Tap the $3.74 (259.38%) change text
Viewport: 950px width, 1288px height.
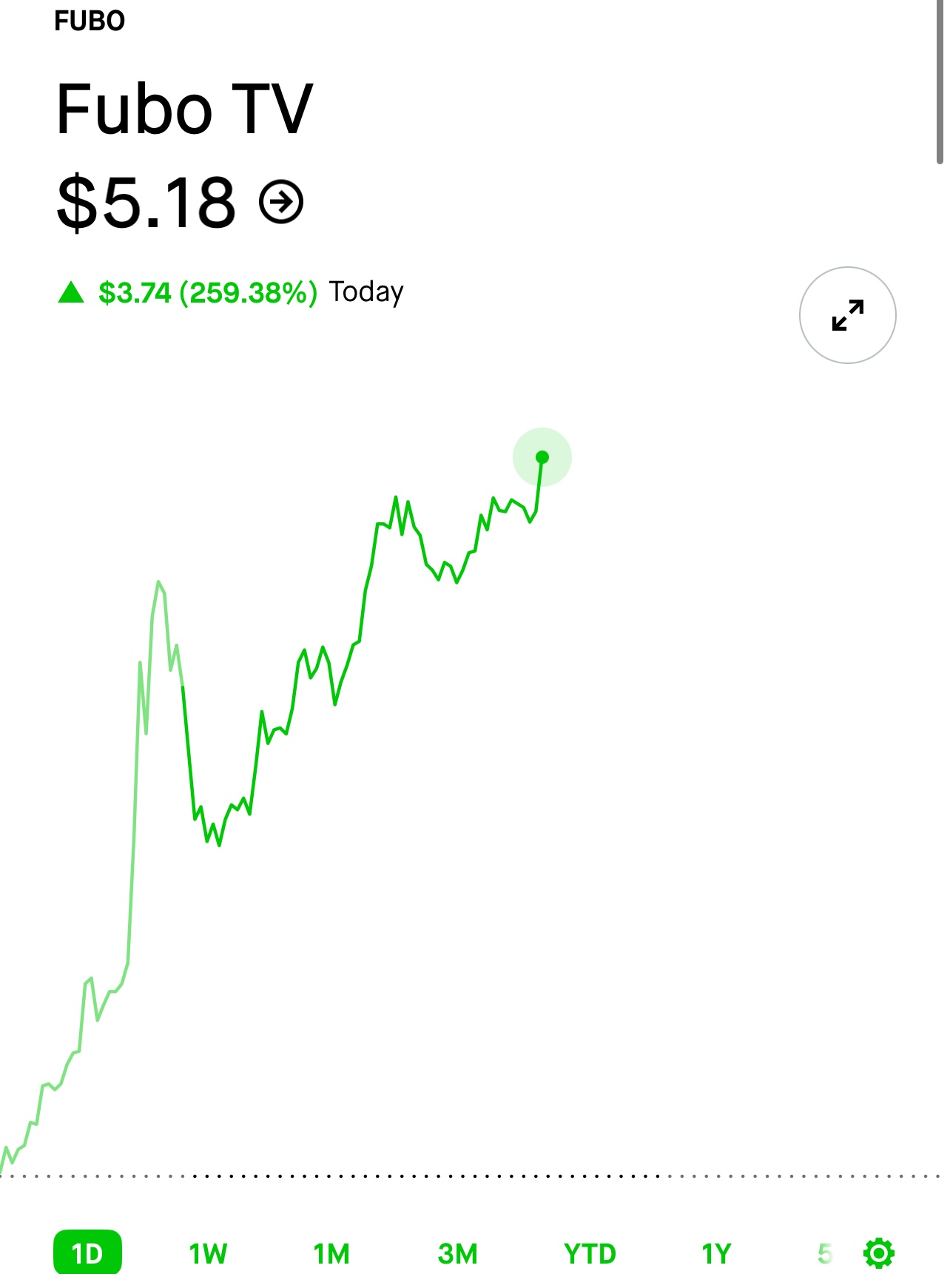click(208, 292)
